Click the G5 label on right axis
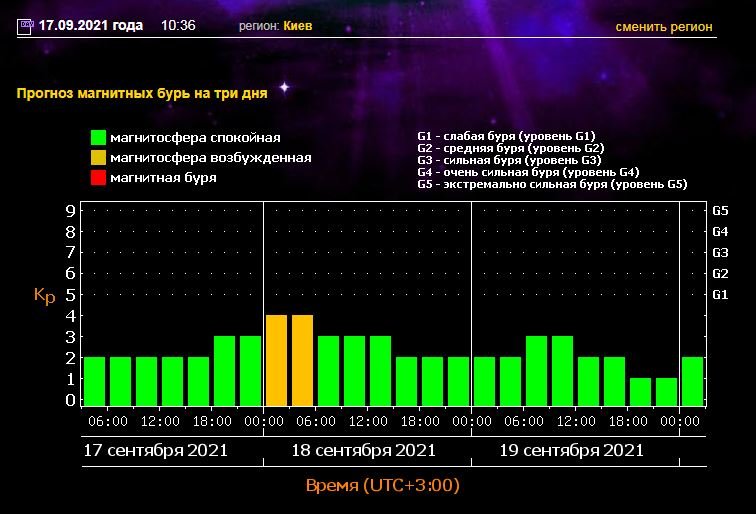This screenshot has width=756, height=514. click(719, 211)
